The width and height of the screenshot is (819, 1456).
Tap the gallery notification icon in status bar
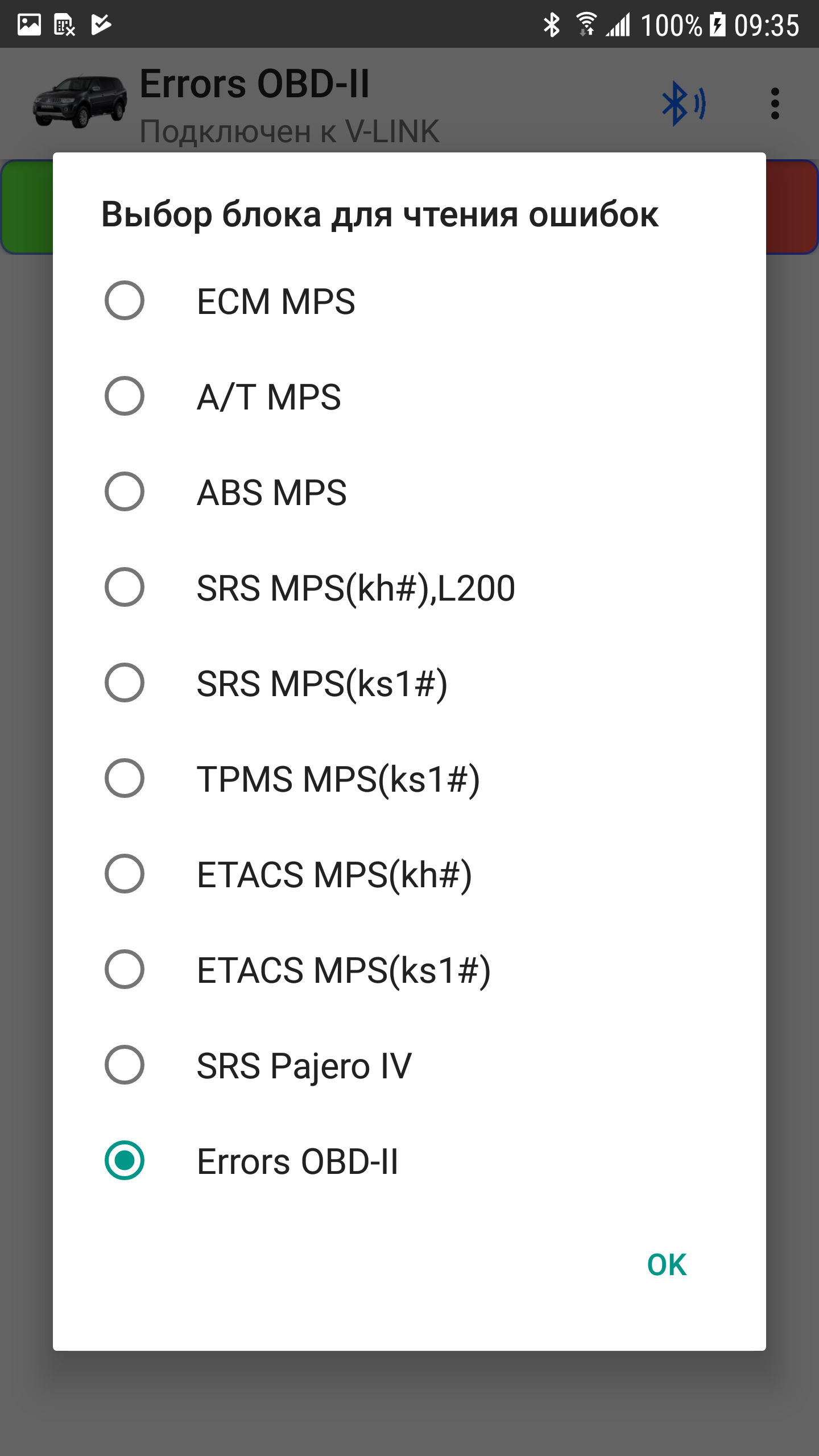tap(29, 25)
